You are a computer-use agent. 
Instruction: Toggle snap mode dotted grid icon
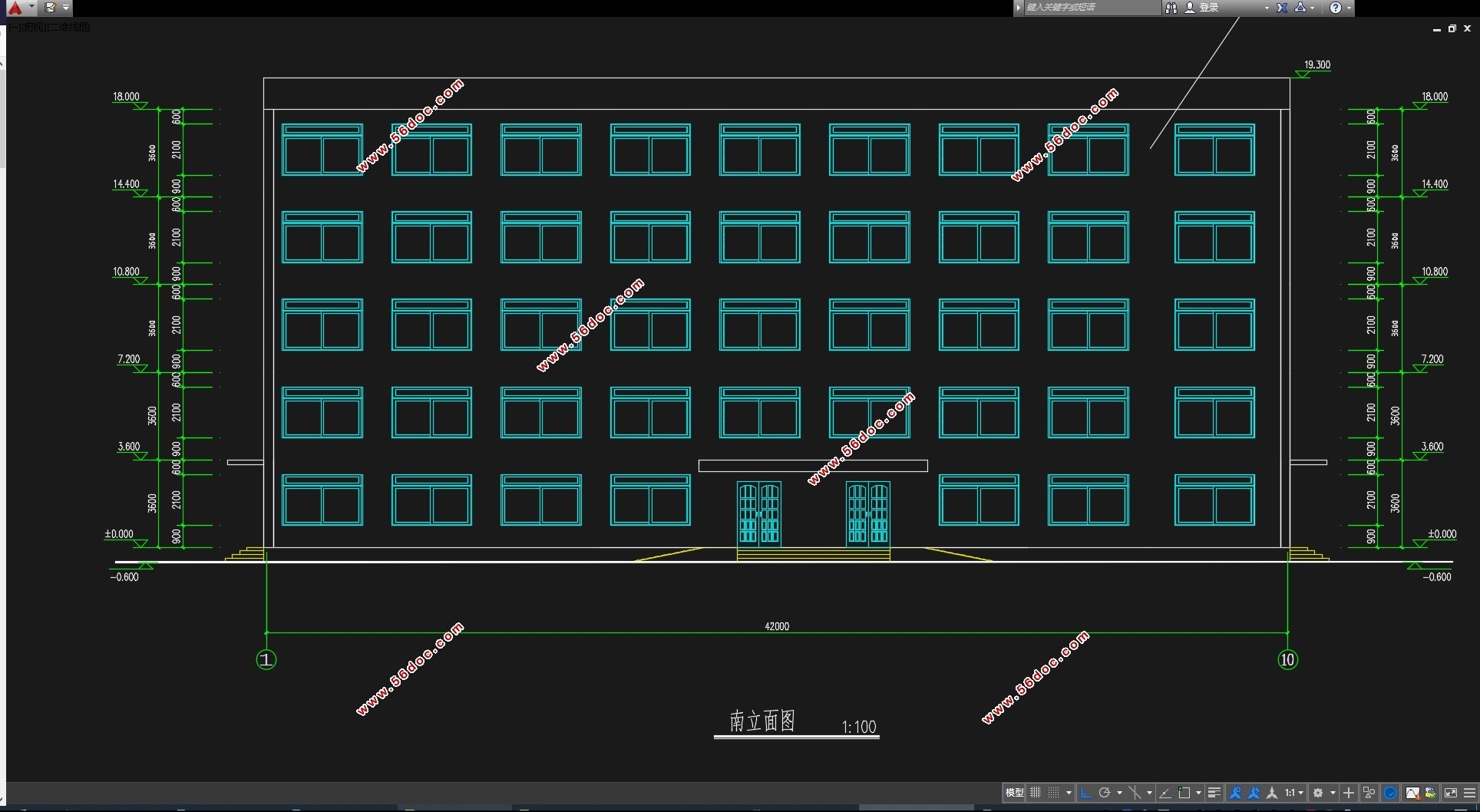(x=1054, y=793)
